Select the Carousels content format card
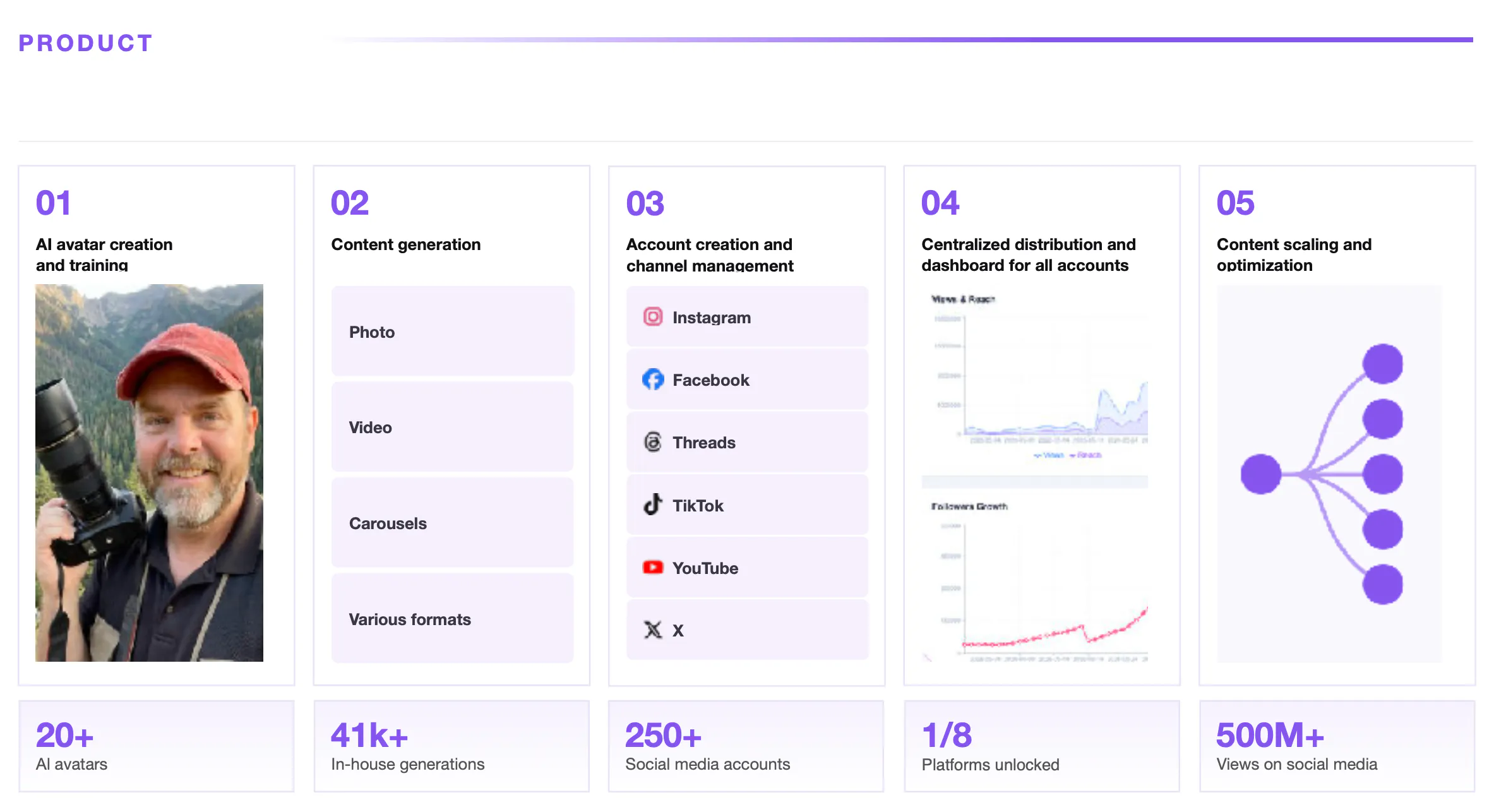 click(x=453, y=523)
